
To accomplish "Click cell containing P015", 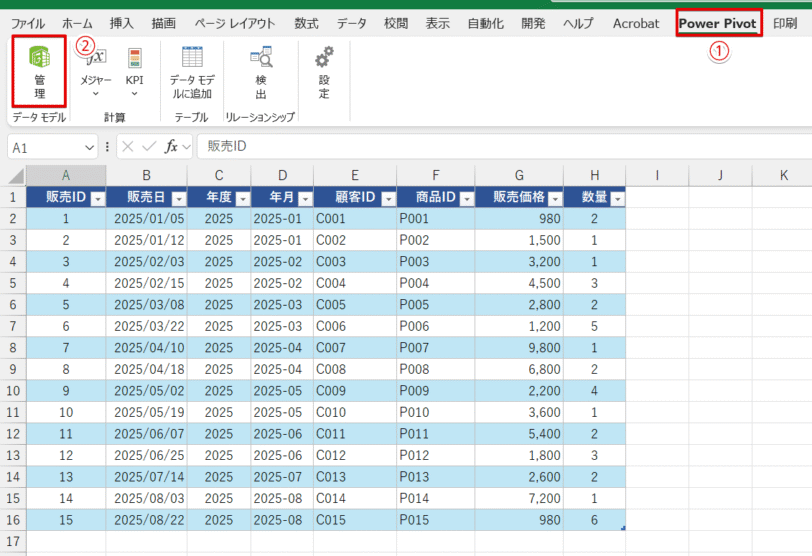I will click(436, 520).
